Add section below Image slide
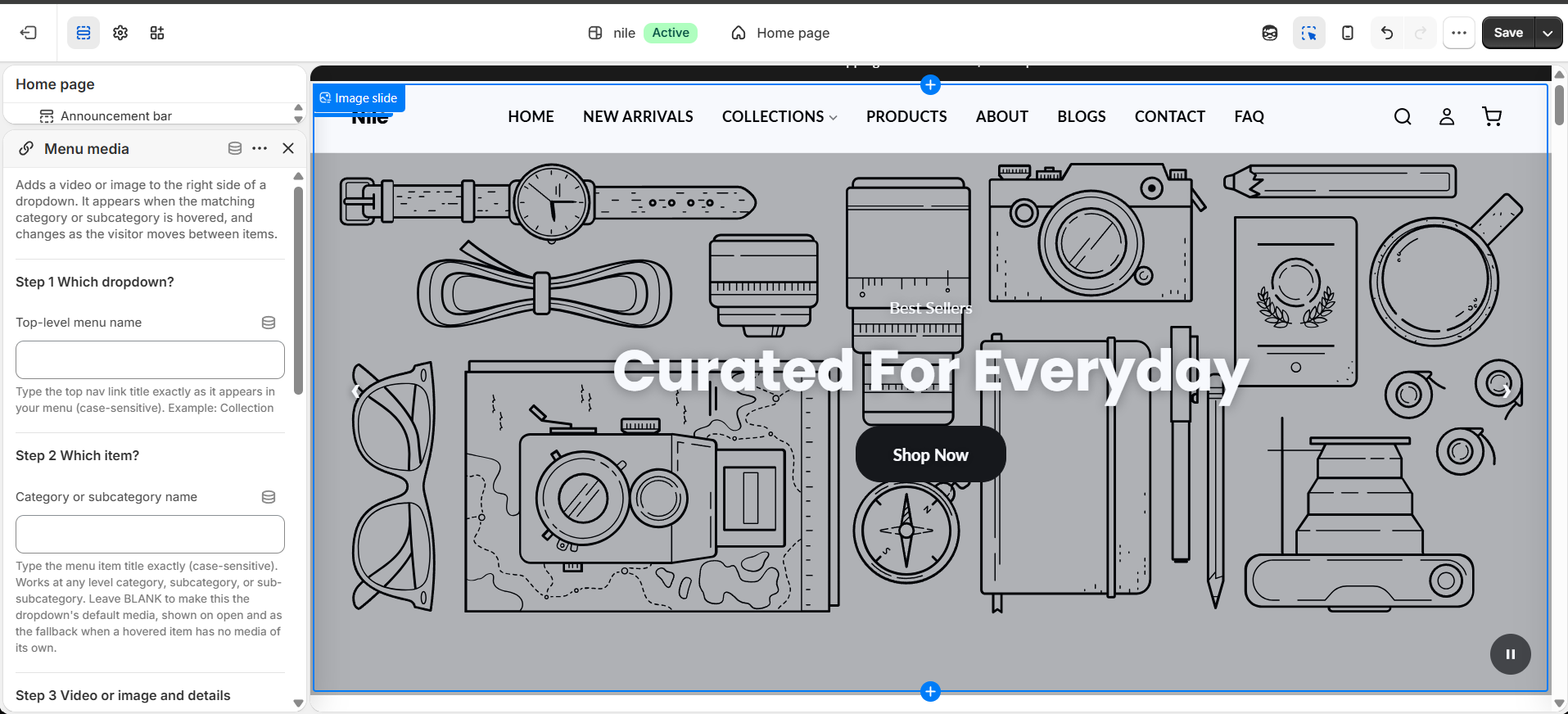Viewport: 1568px width, 714px height. click(930, 692)
